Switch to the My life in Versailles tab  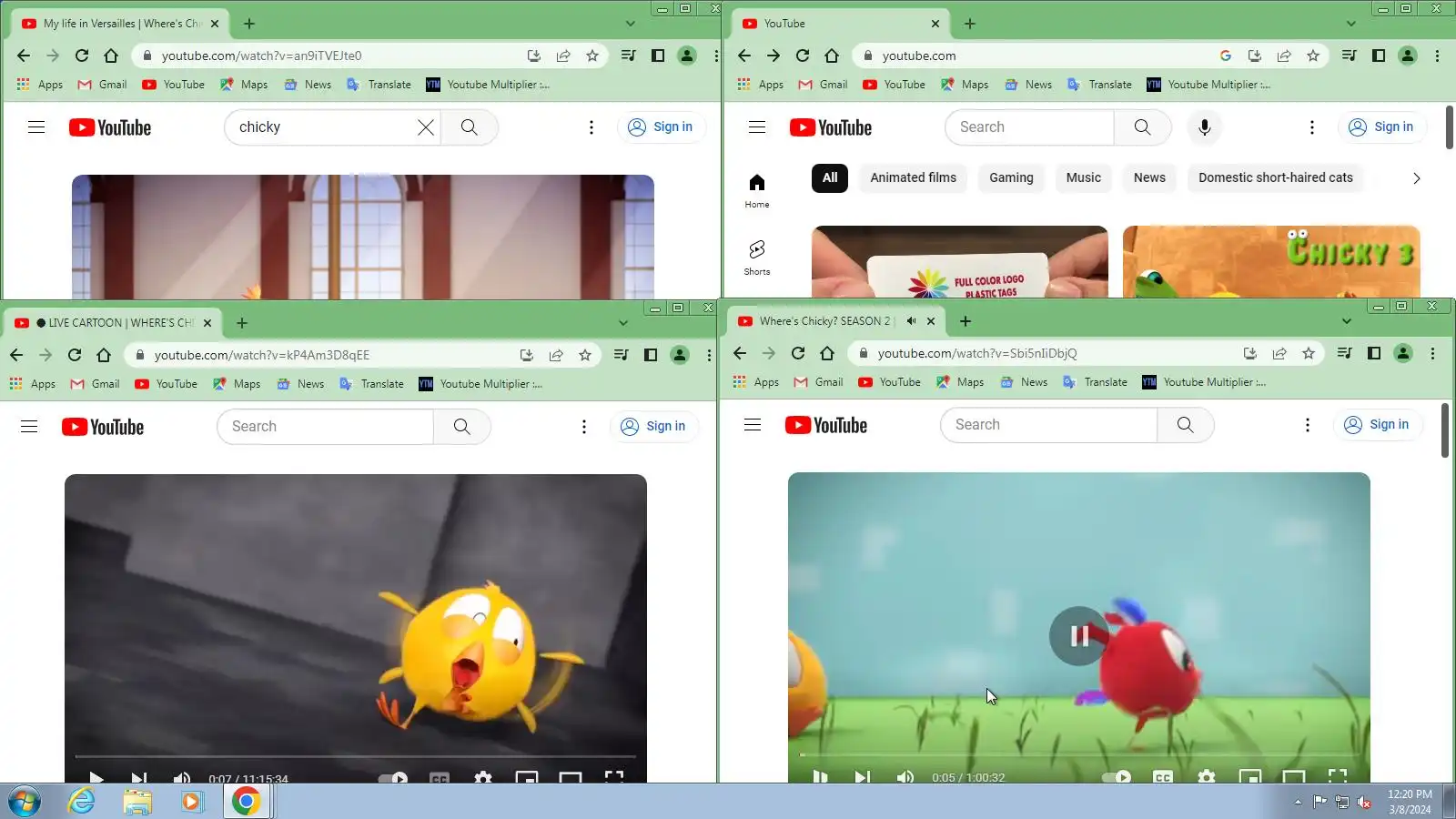click(x=118, y=24)
